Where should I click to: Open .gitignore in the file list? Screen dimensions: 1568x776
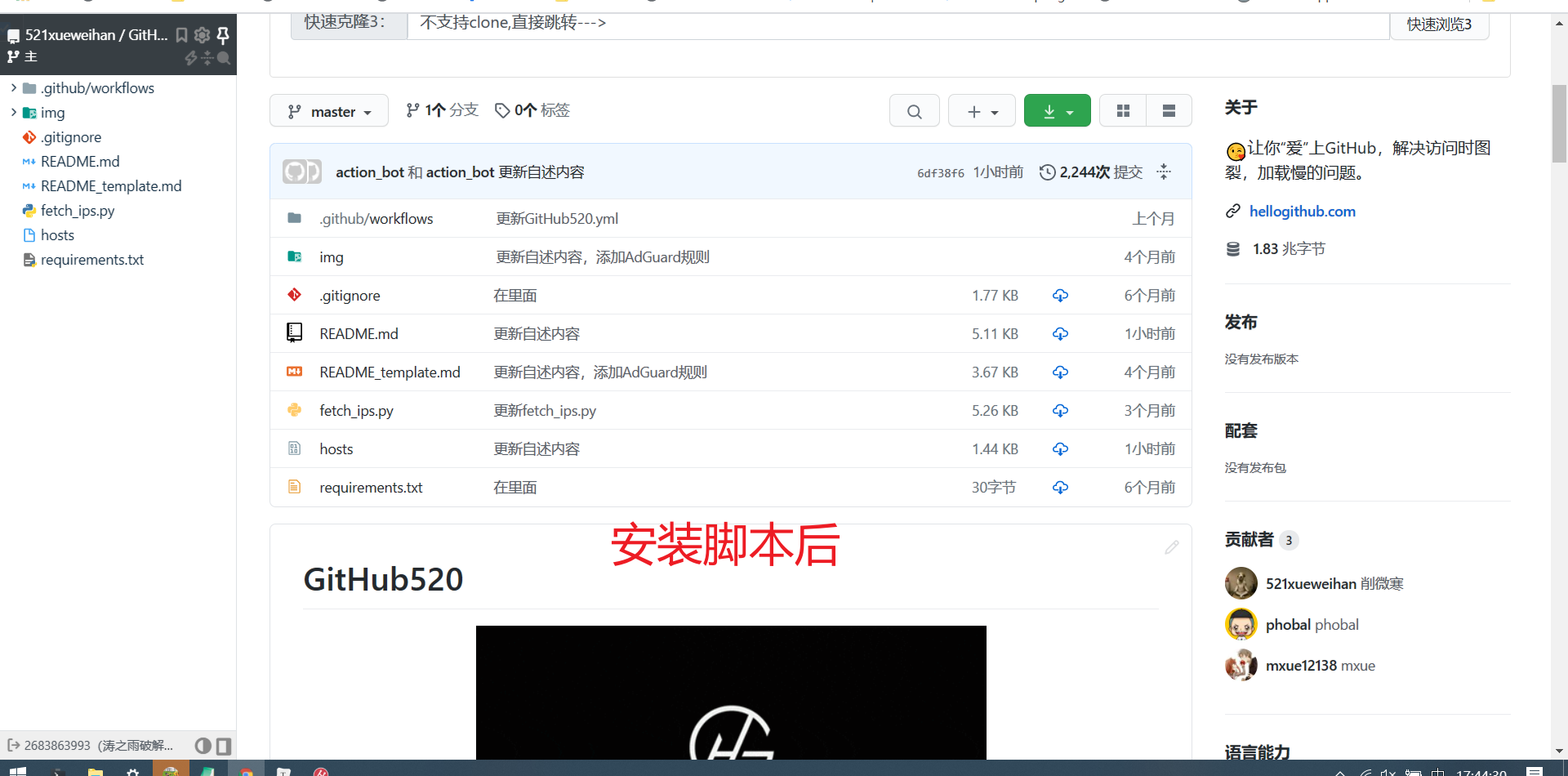click(350, 296)
